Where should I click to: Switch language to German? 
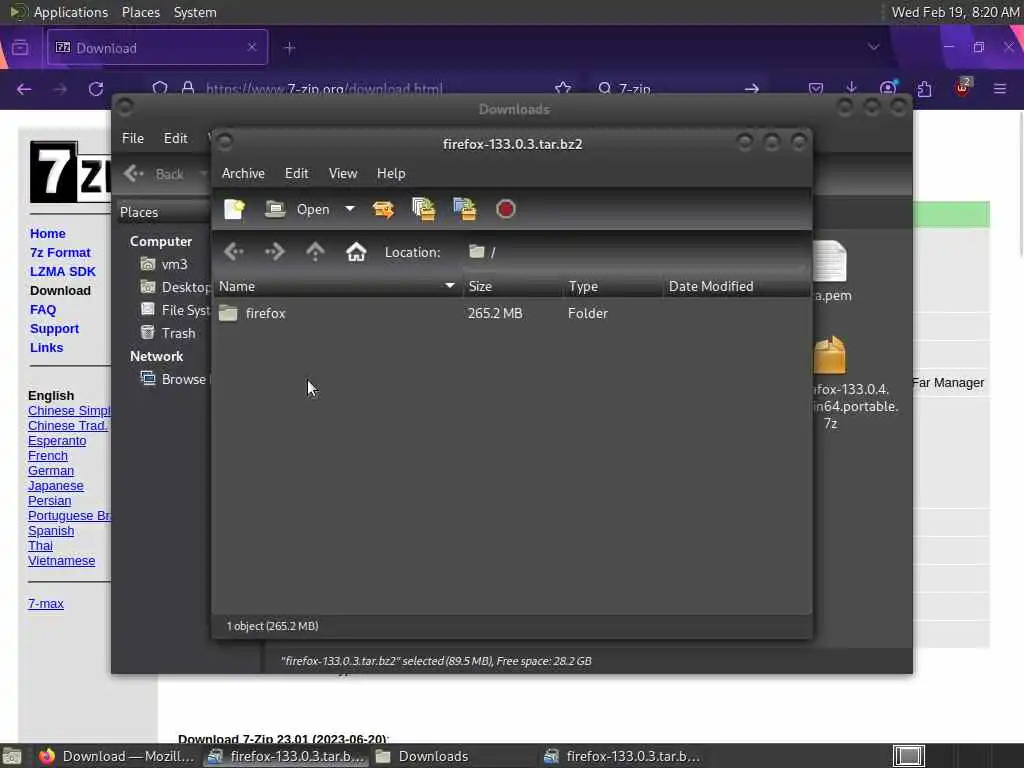pyautogui.click(x=51, y=471)
